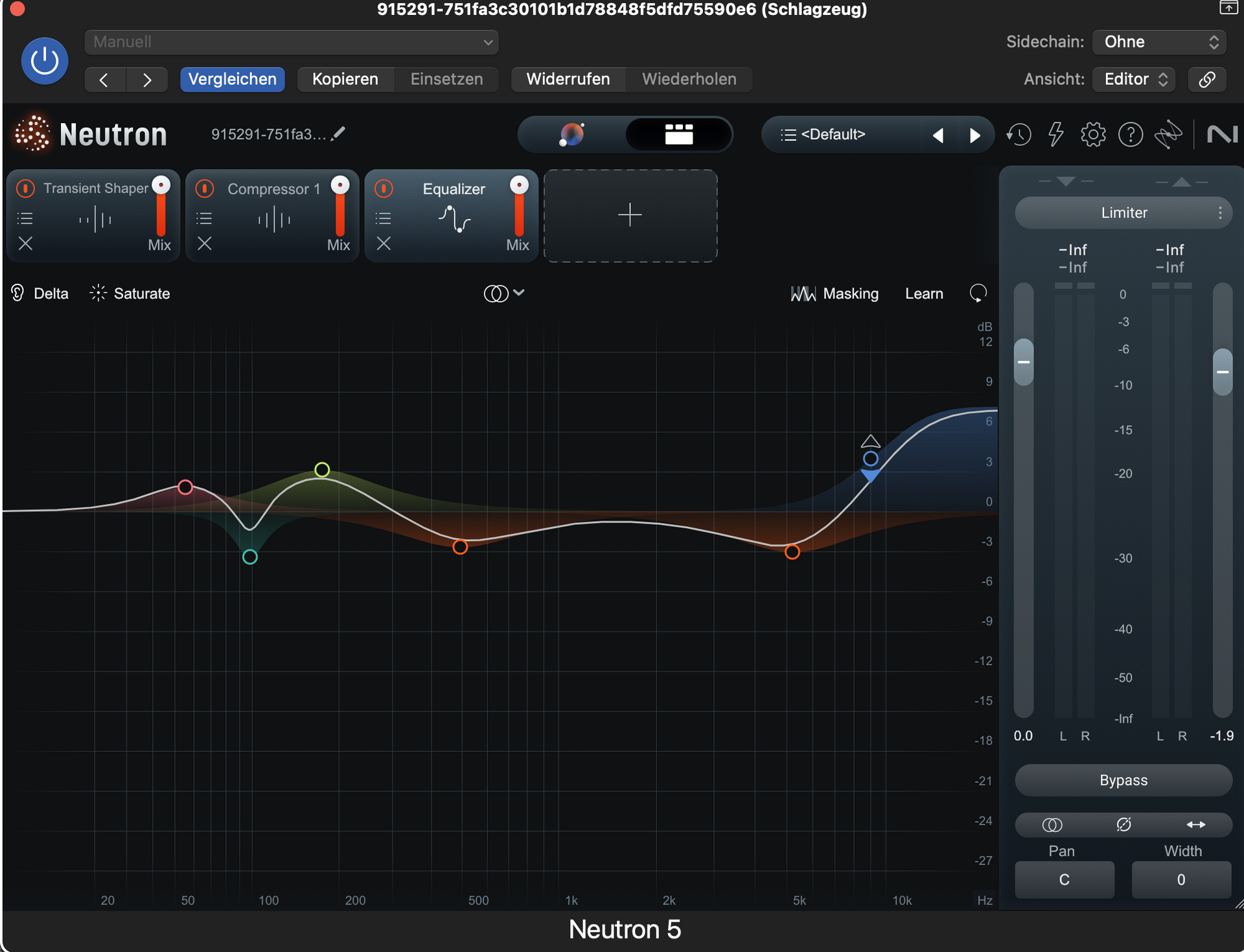Image resolution: width=1244 pixels, height=952 pixels.
Task: Open the help question mark icon
Action: pos(1131,135)
